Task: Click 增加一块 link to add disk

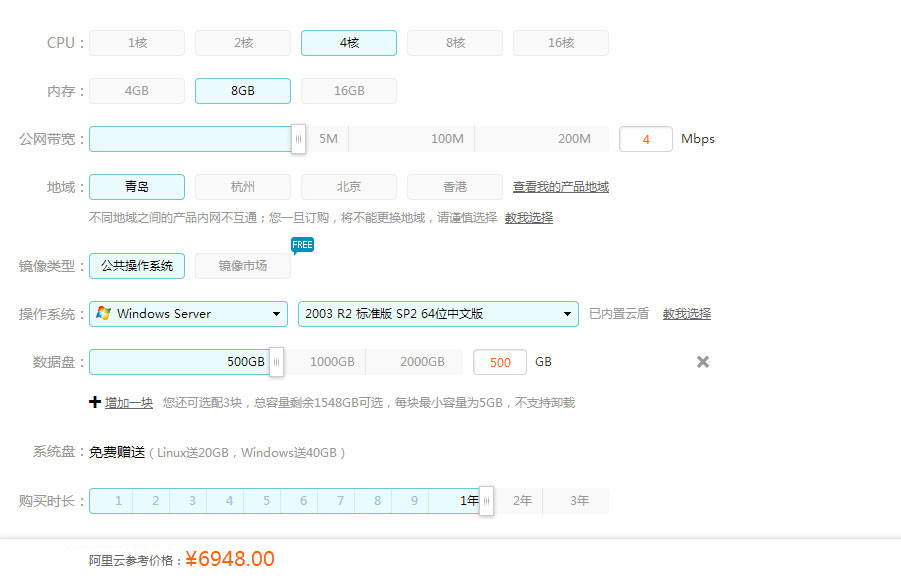Action: tap(129, 403)
